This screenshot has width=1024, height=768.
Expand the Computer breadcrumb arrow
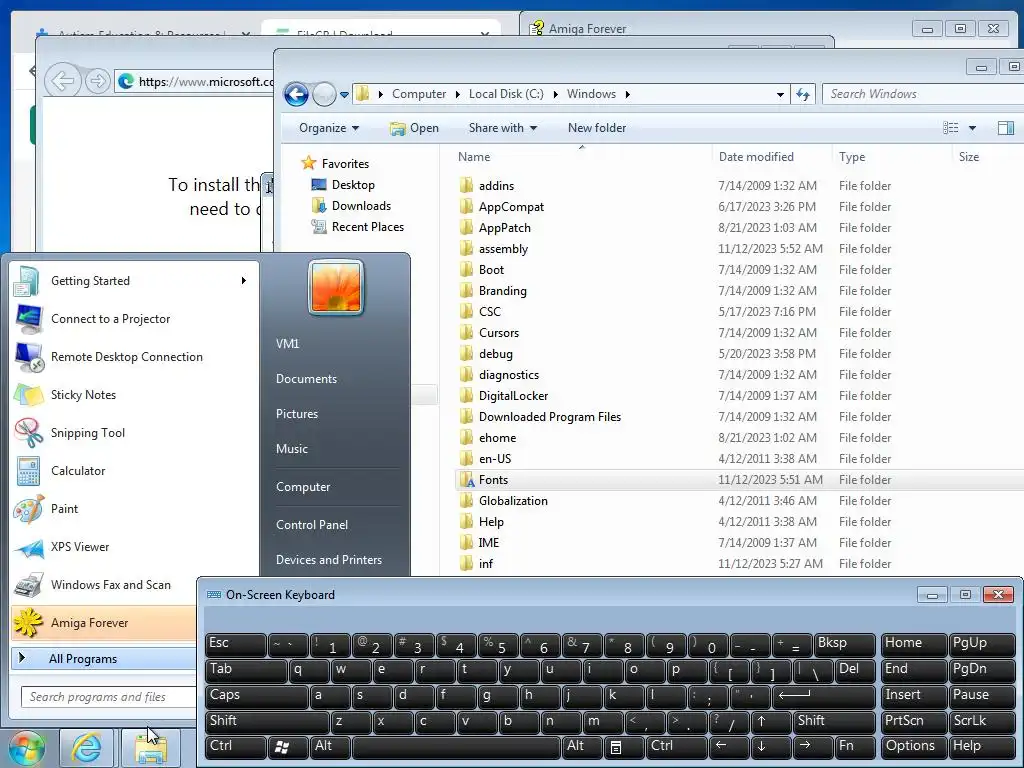tap(458, 95)
